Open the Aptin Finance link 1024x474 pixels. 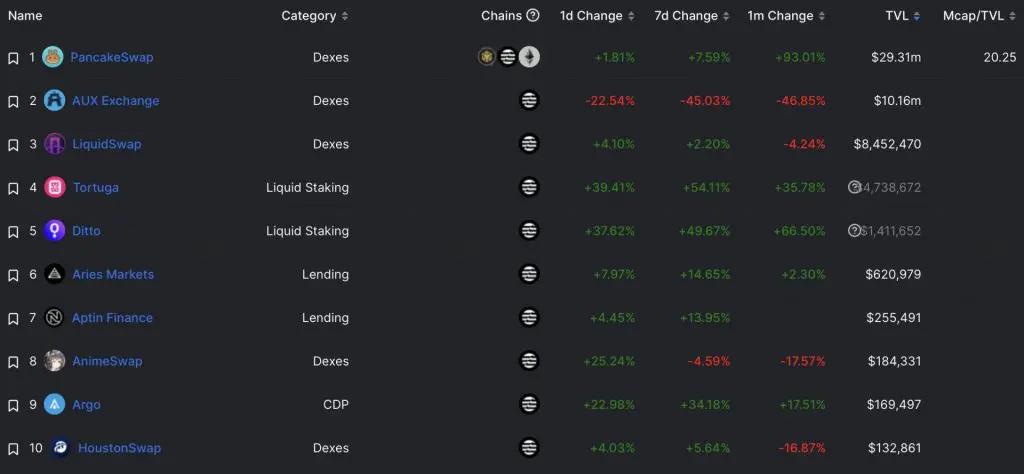pyautogui.click(x=112, y=318)
